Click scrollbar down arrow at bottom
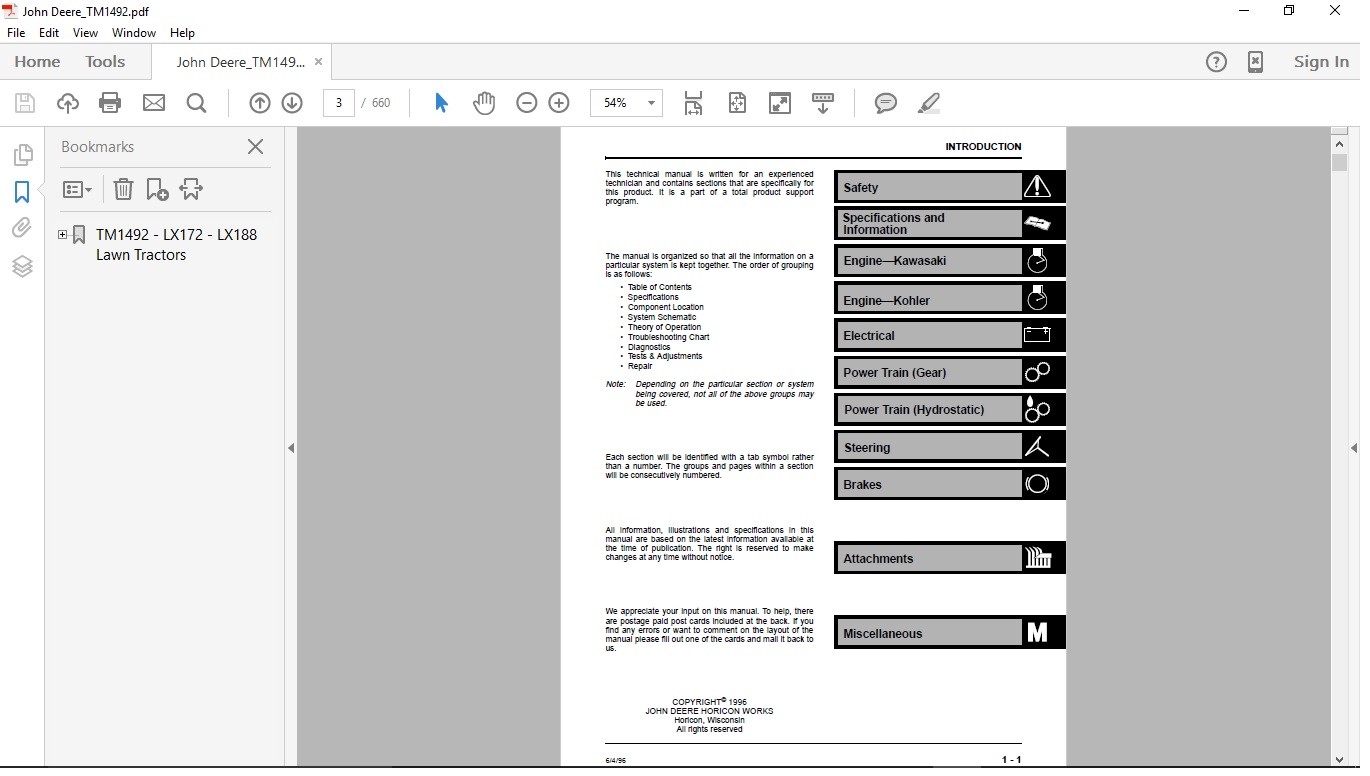1370x776 pixels. [x=1339, y=759]
